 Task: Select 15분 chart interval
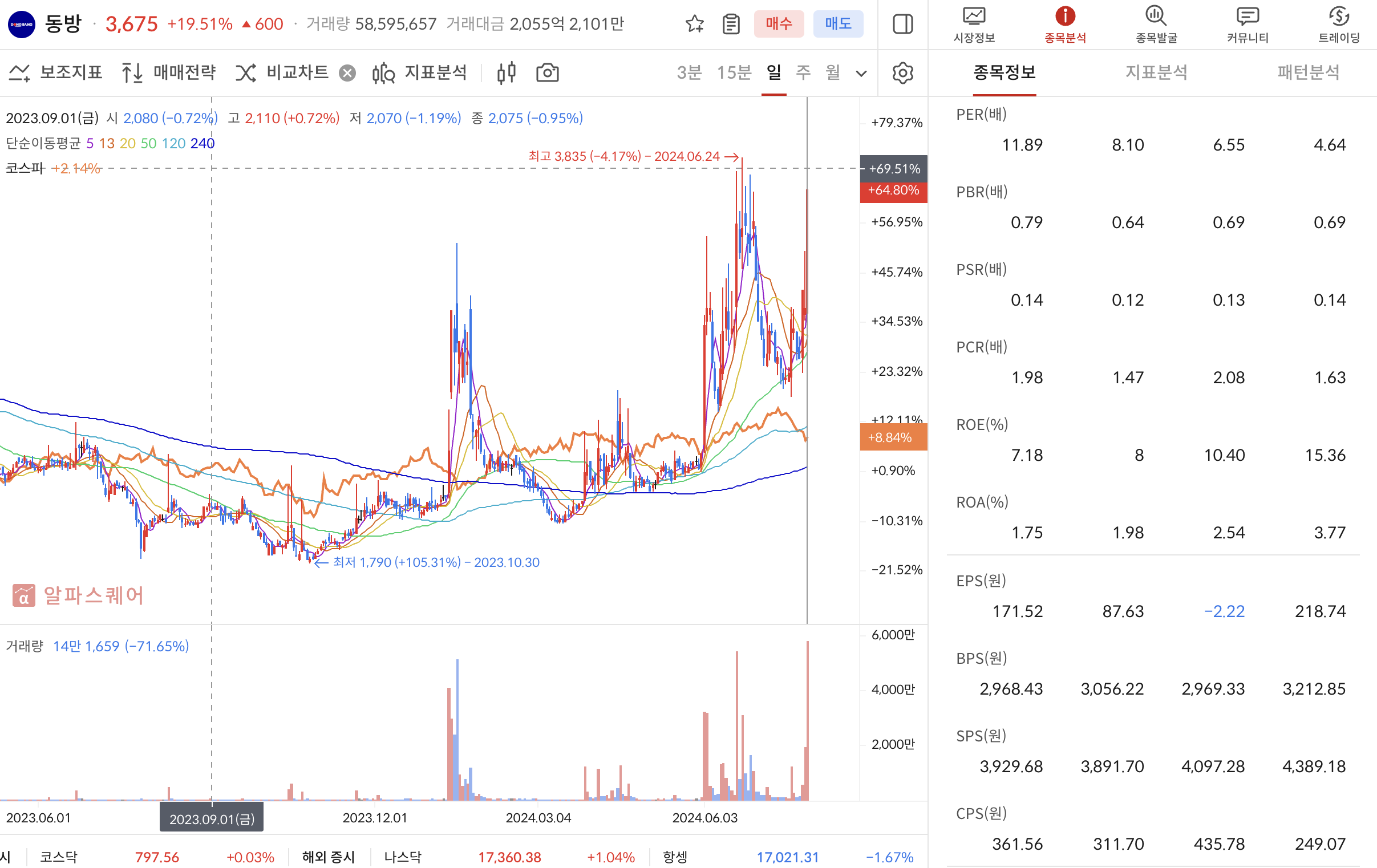pos(734,72)
